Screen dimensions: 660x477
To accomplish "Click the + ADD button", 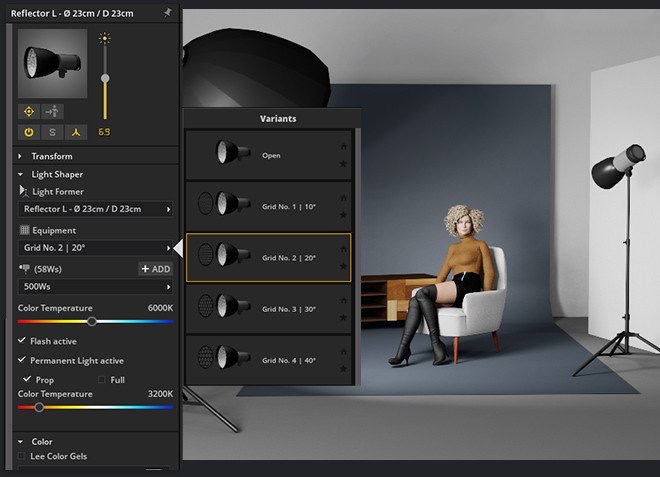I will pos(156,269).
